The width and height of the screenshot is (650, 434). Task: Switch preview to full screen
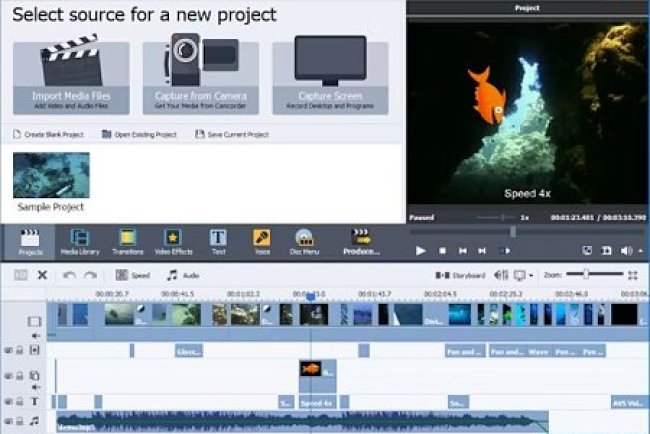tap(606, 250)
